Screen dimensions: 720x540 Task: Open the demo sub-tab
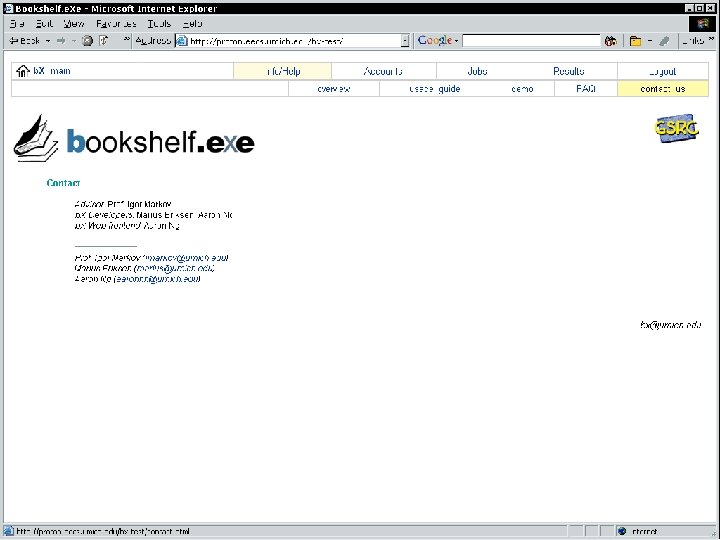(522, 89)
